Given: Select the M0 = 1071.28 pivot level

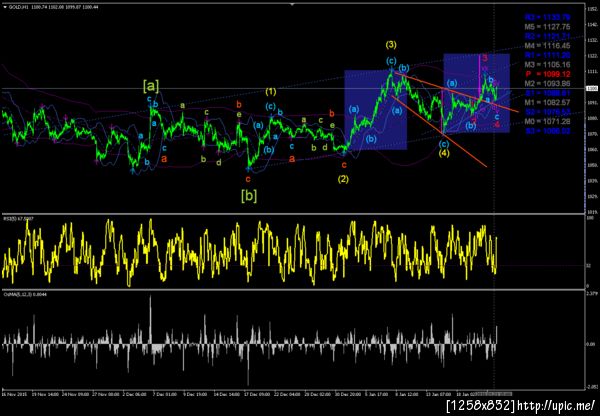Looking at the screenshot, I should tap(548, 121).
